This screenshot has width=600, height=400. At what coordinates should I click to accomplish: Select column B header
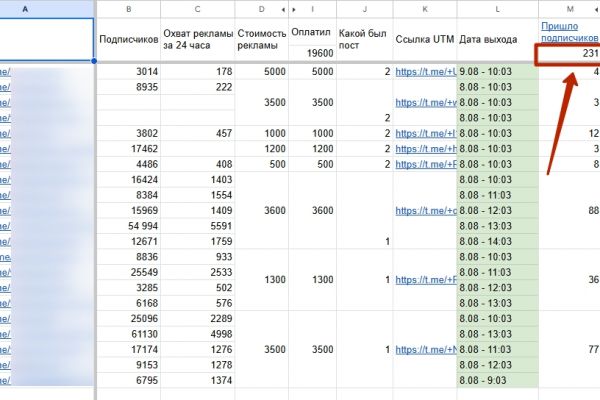point(129,9)
